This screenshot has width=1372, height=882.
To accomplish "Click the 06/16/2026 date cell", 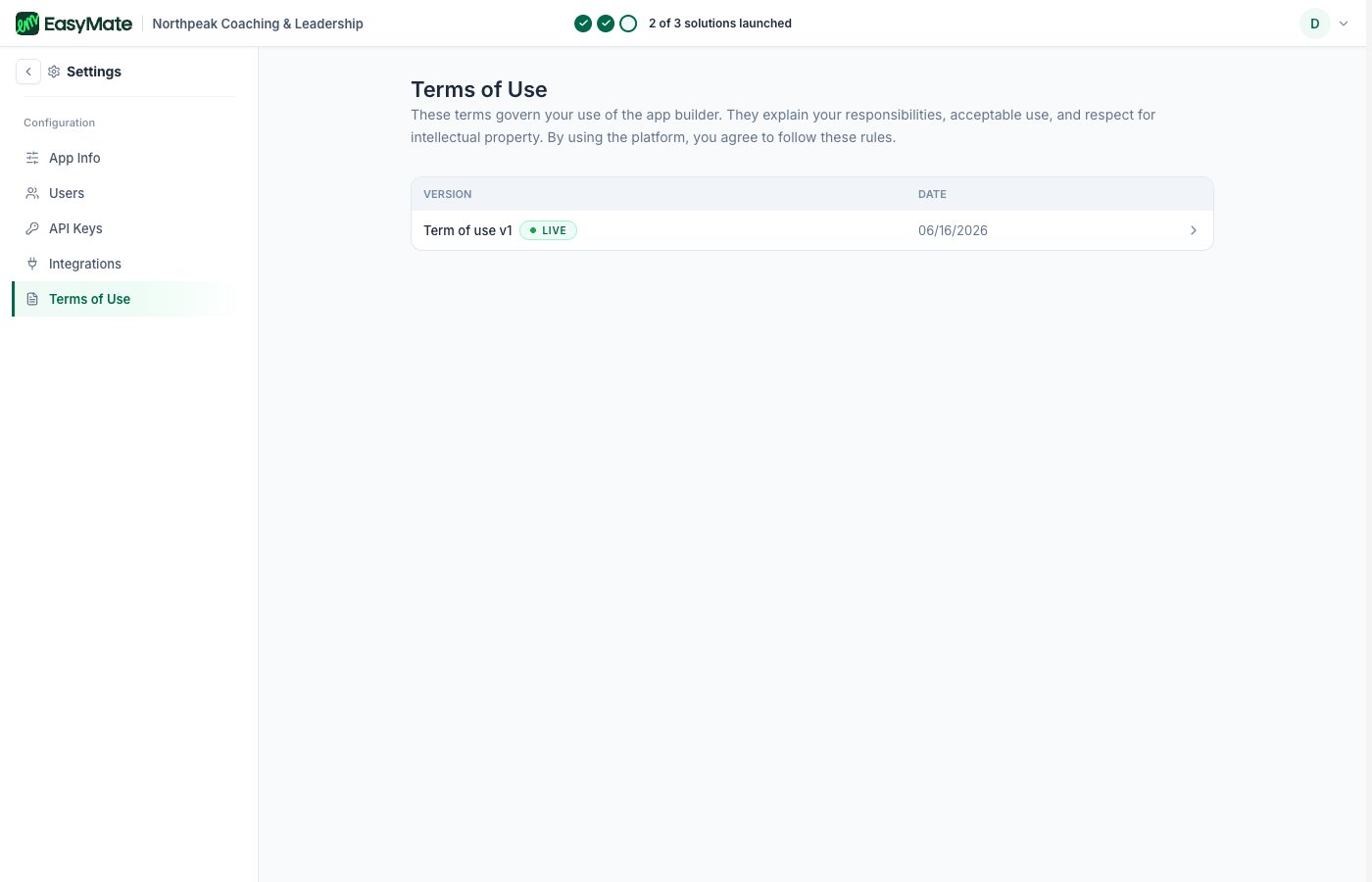I will [x=953, y=230].
